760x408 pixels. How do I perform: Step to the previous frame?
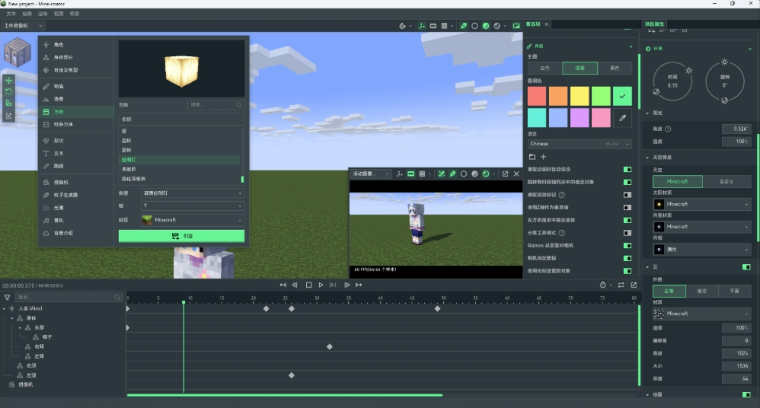click(295, 285)
